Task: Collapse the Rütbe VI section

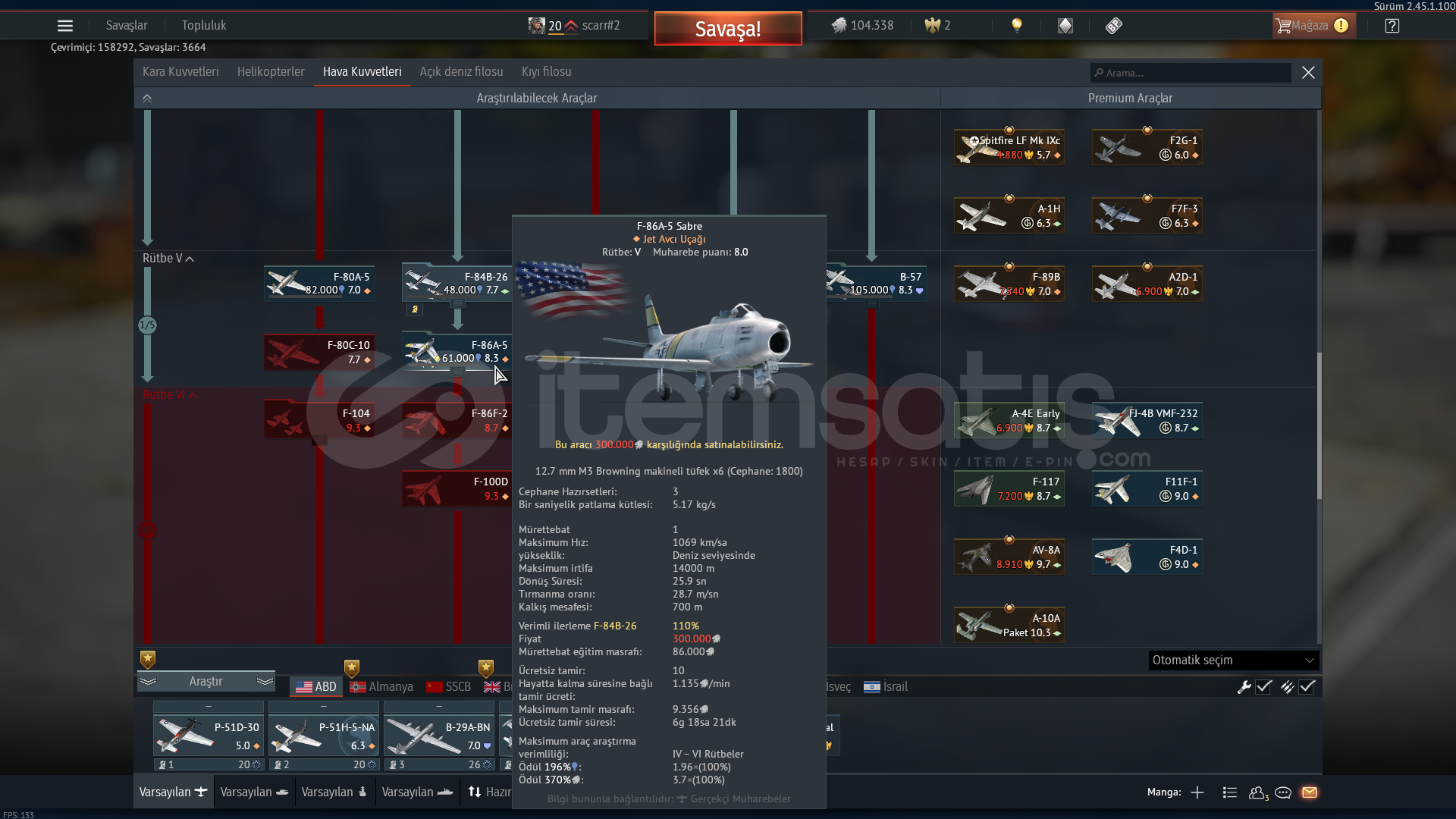Action: pos(170,395)
